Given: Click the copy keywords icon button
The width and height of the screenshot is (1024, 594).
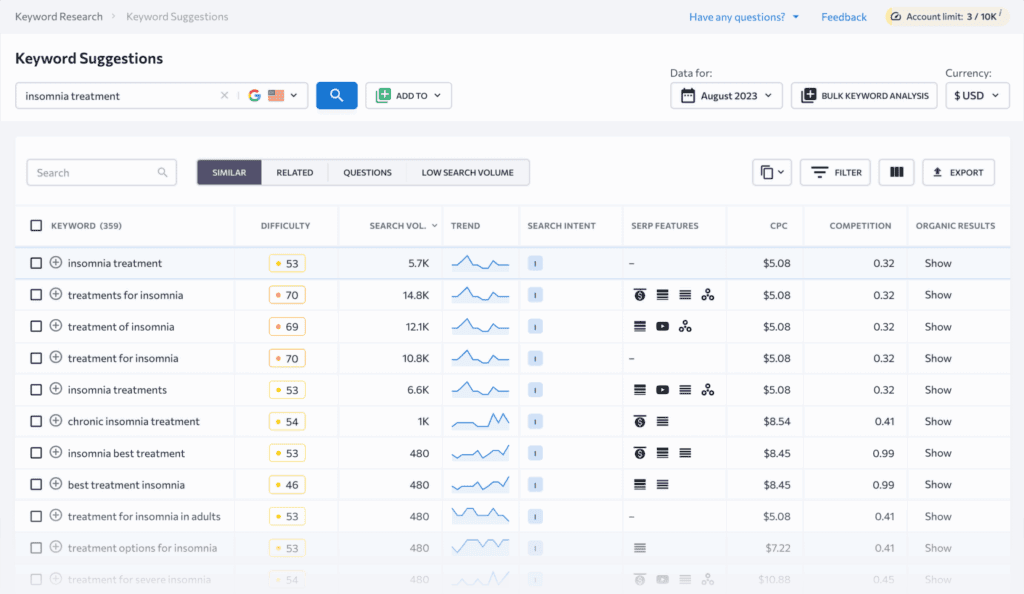Looking at the screenshot, I should pos(771,172).
